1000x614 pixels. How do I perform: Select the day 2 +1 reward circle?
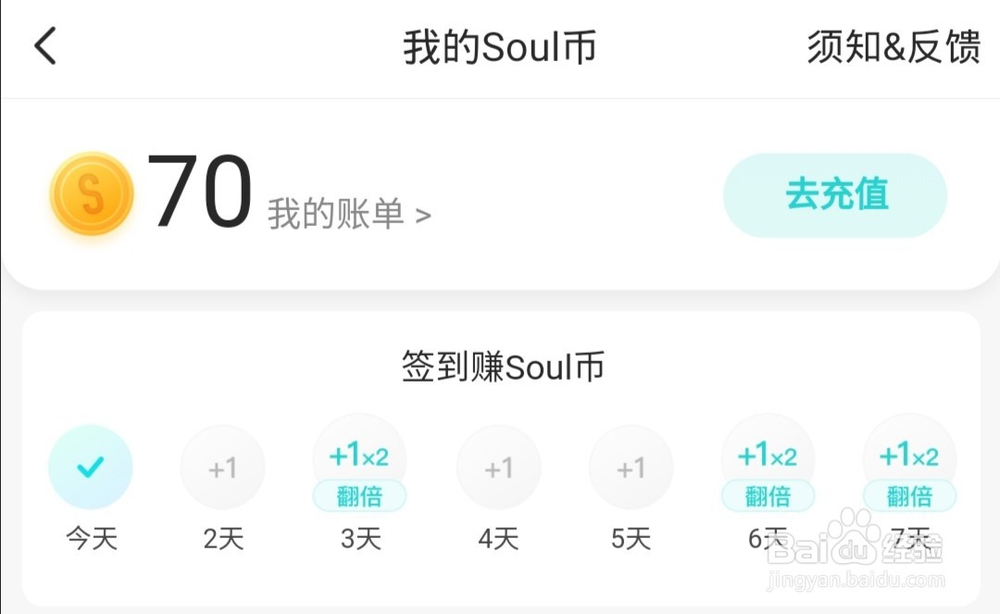coord(223,467)
